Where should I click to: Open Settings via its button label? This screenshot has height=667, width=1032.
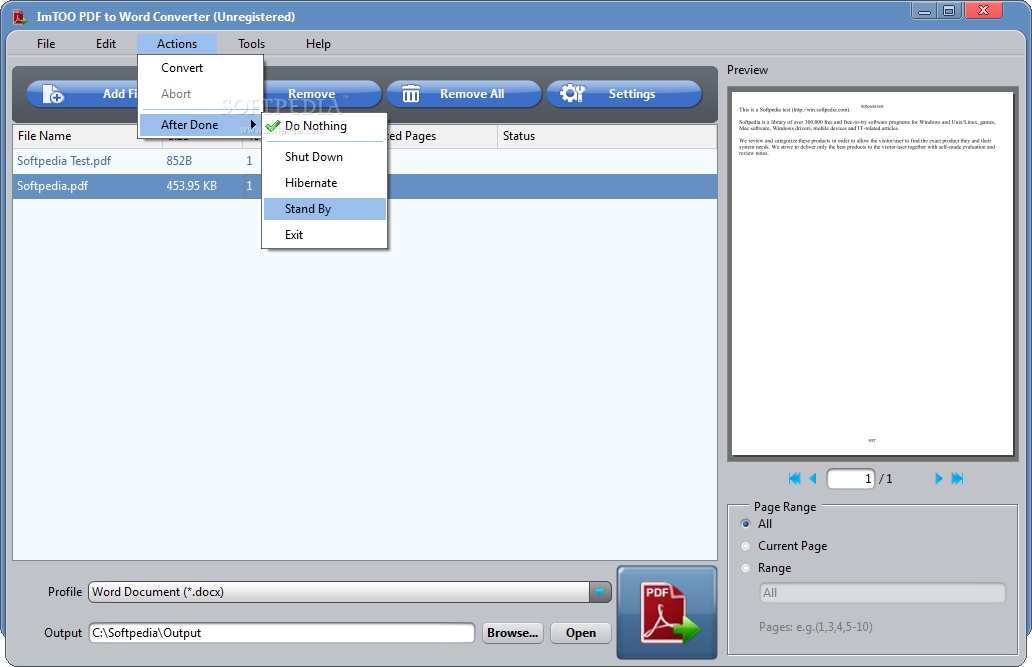point(632,94)
